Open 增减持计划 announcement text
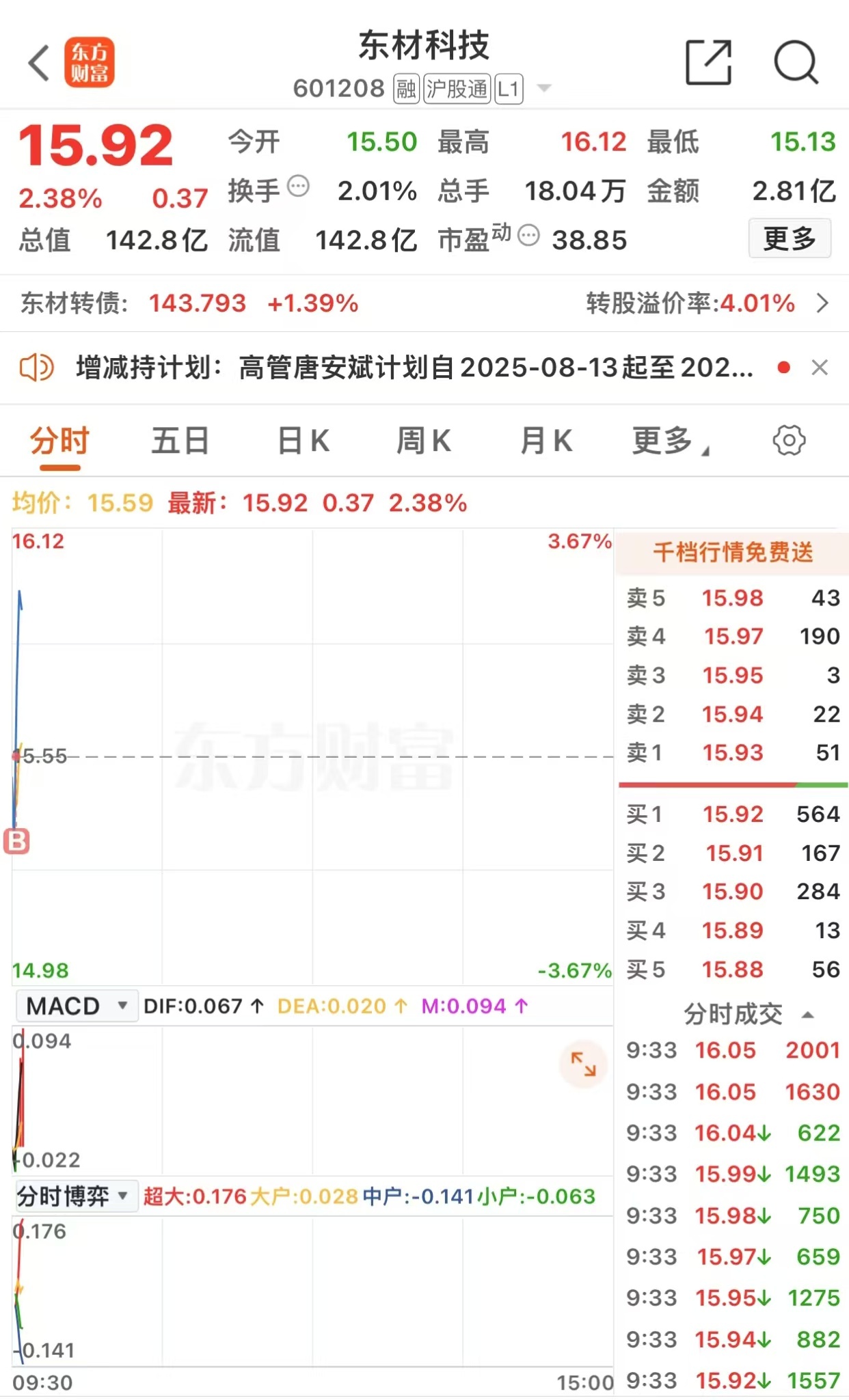Viewport: 849px width, 1400px height. [415, 368]
